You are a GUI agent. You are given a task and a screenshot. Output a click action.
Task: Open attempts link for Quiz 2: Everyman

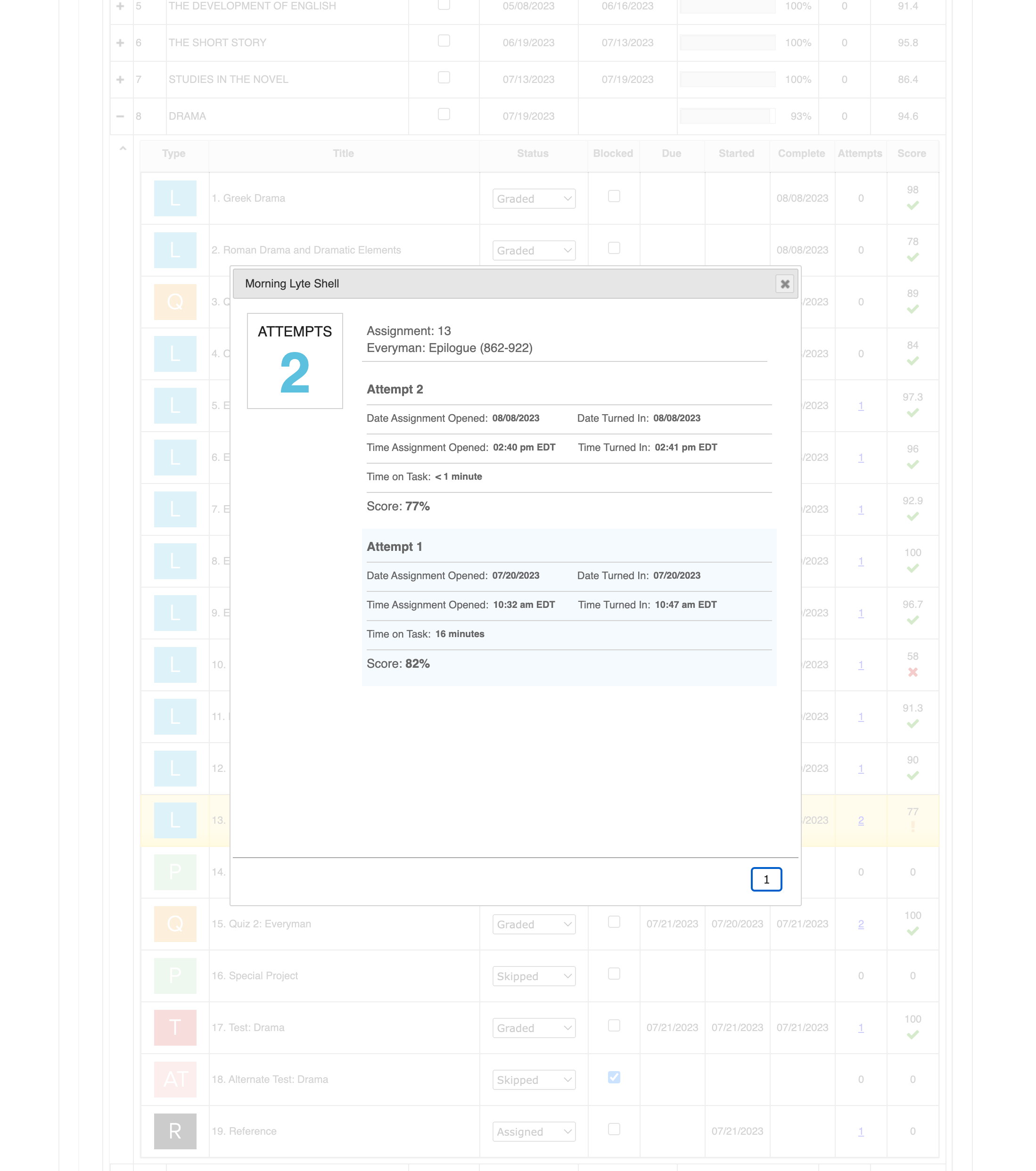861,924
